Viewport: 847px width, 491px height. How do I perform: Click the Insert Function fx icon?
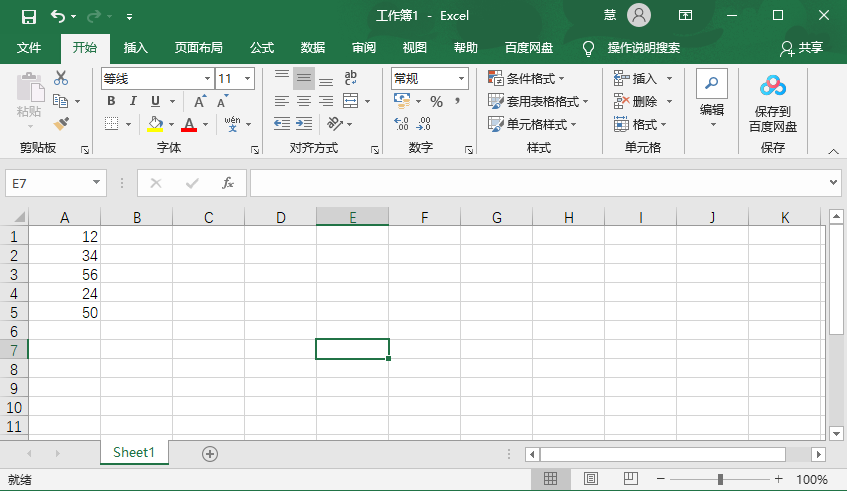click(228, 183)
